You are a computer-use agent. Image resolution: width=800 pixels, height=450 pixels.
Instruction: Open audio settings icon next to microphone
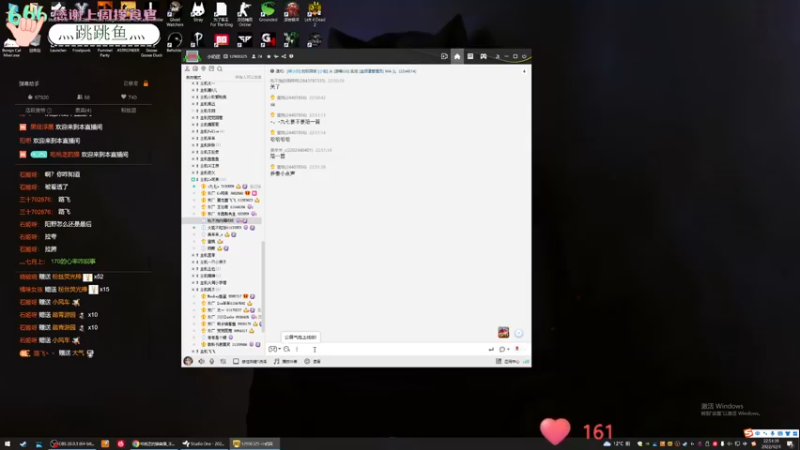tap(223, 361)
